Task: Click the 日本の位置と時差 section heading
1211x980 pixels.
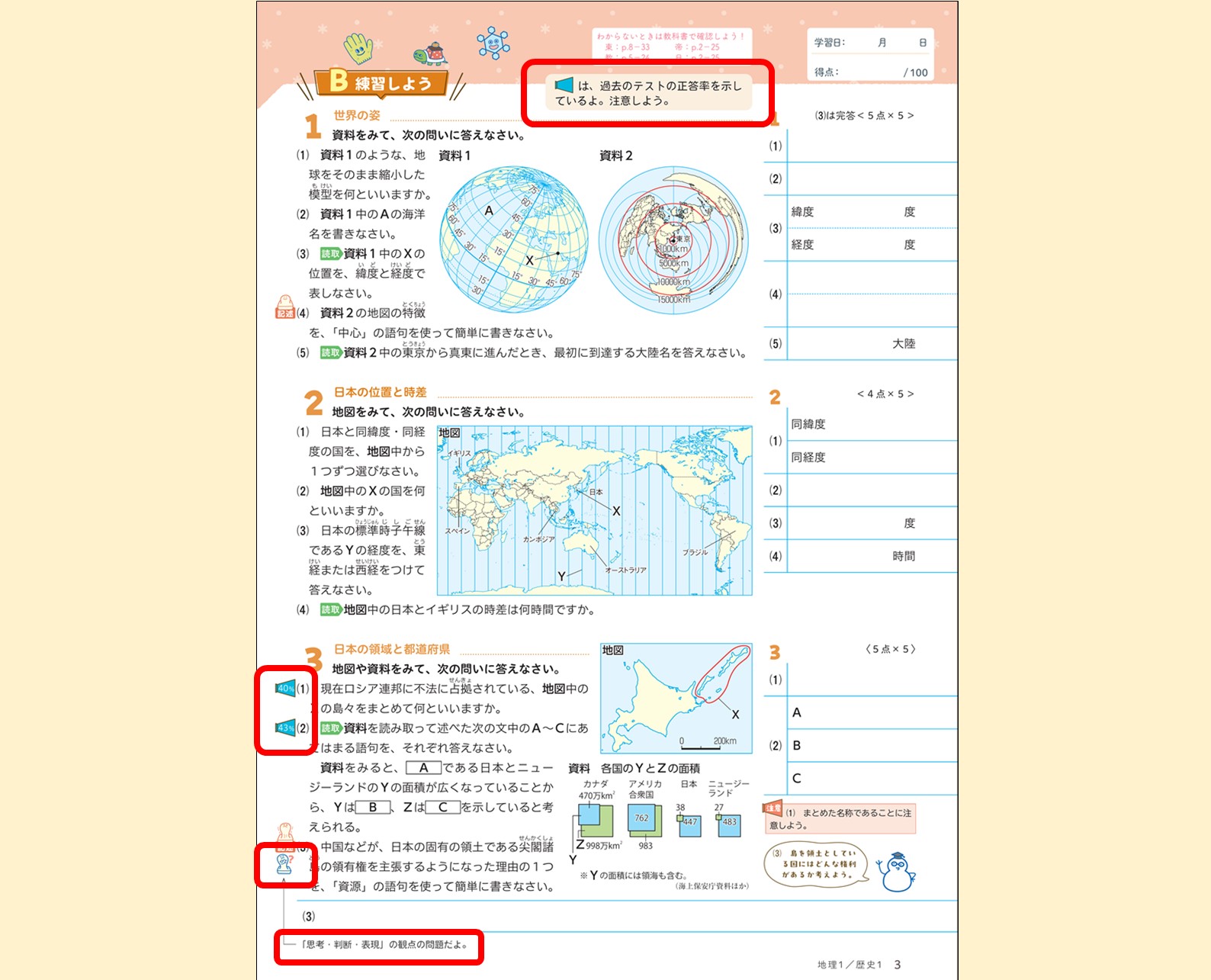Action: click(x=380, y=393)
